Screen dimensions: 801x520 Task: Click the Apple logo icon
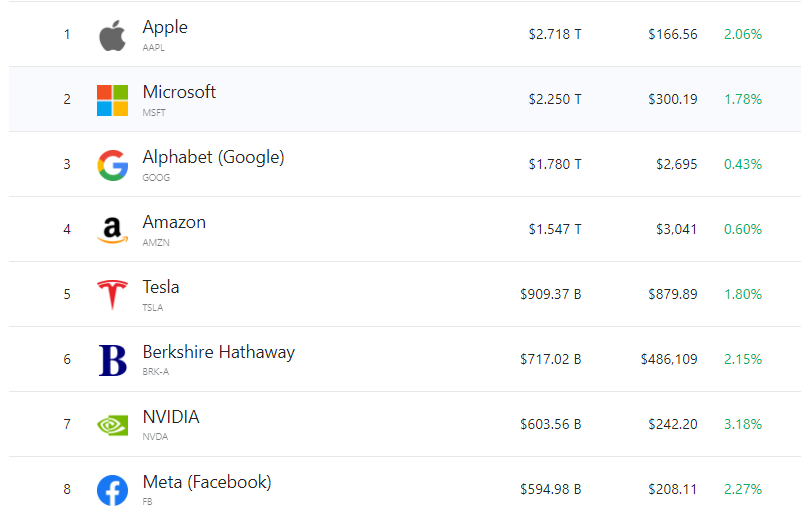pyautogui.click(x=112, y=35)
